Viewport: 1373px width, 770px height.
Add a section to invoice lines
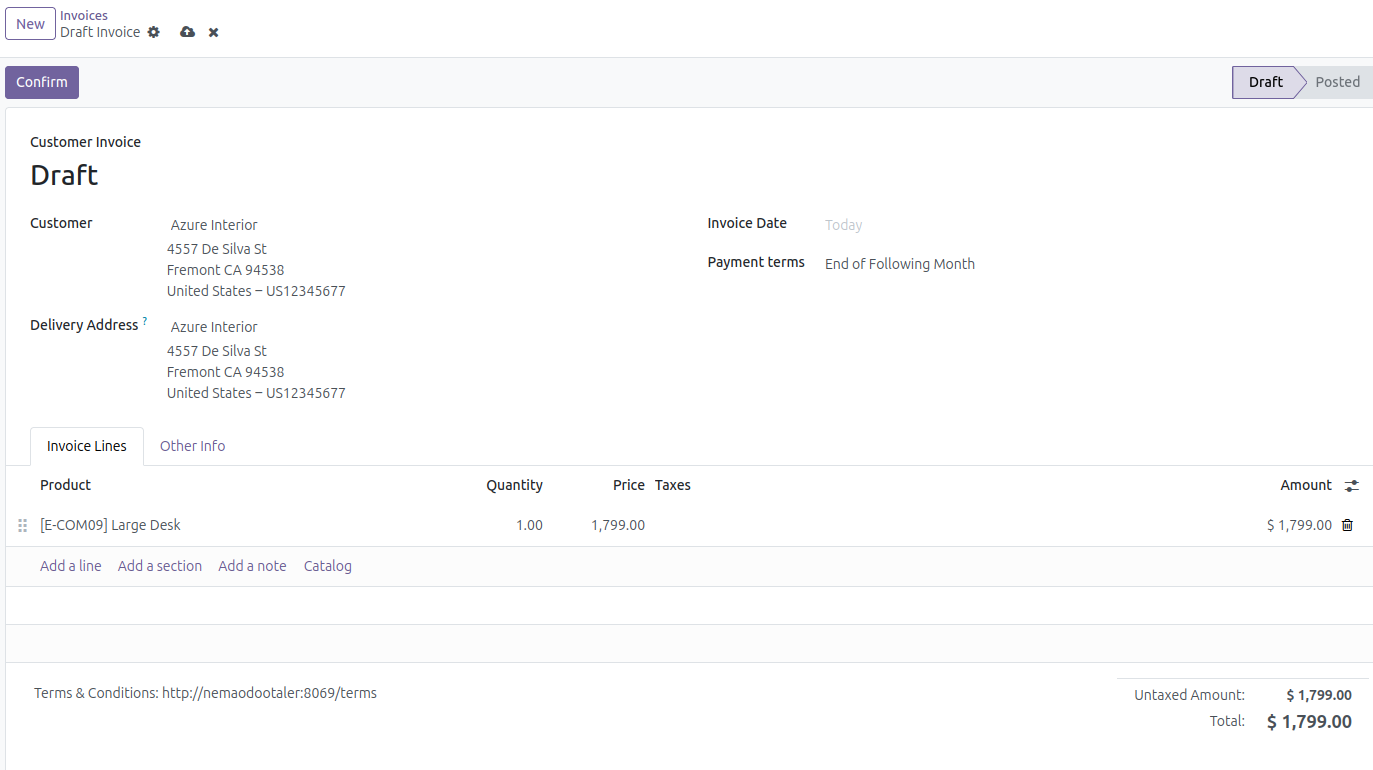click(x=160, y=566)
